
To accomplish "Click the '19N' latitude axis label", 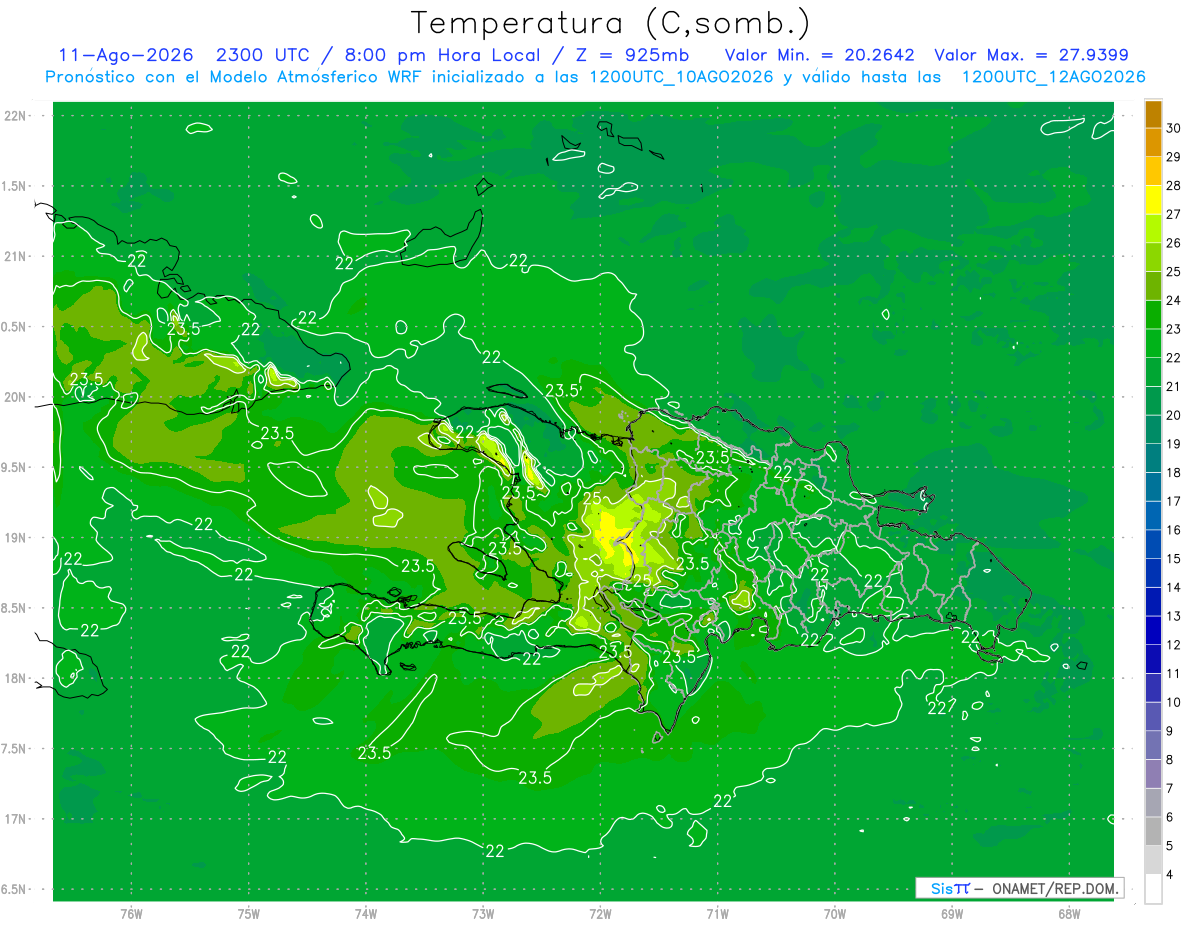I will 15,538.
